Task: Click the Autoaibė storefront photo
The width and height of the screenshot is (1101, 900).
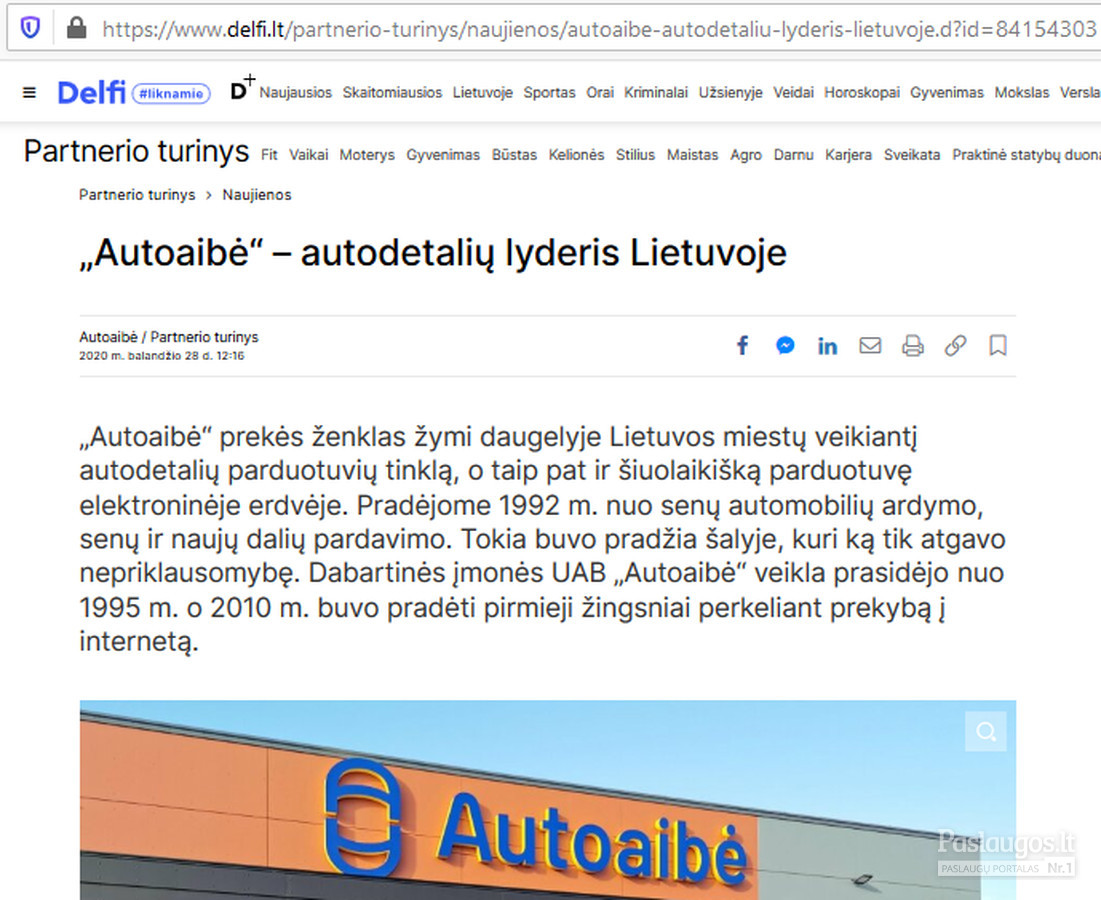Action: pos(548,800)
